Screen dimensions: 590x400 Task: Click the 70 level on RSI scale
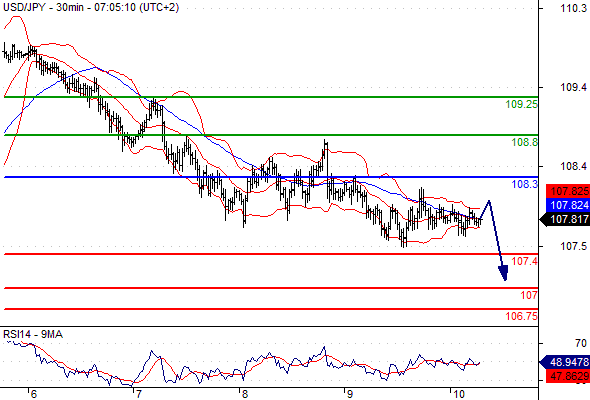tap(581, 343)
